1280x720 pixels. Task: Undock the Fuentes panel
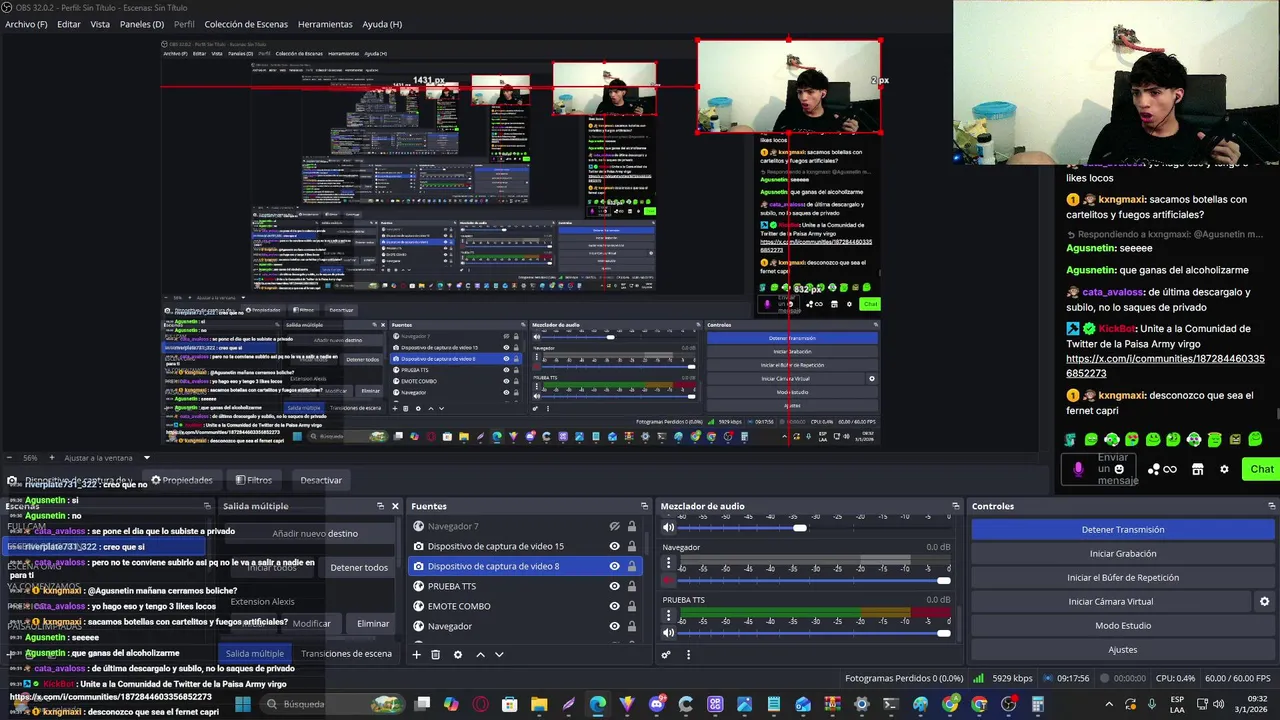click(x=644, y=506)
